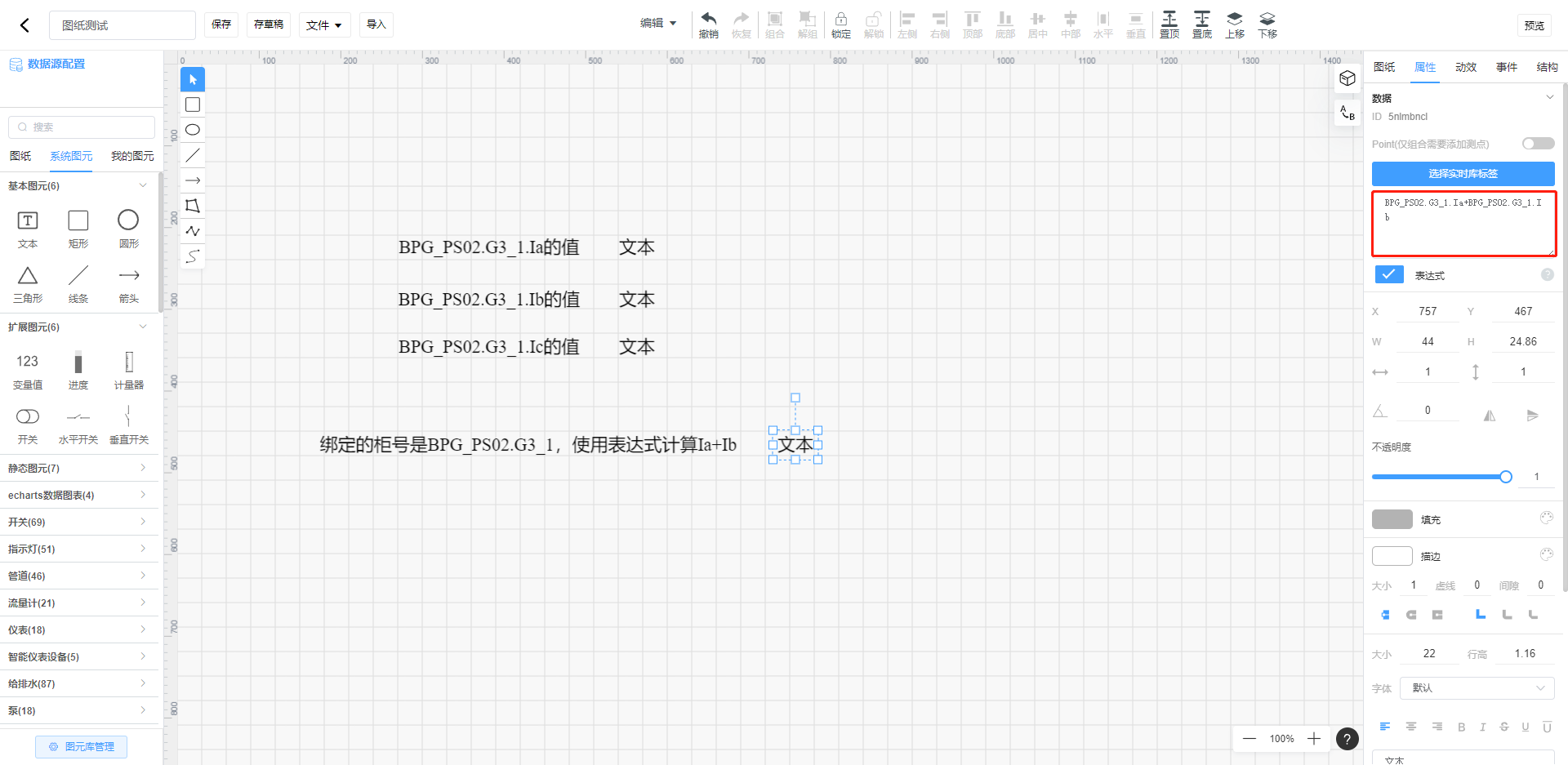Screen dimensions: 1568x765
Task: Collapse the 基本图元(6) section
Action: [x=143, y=185]
